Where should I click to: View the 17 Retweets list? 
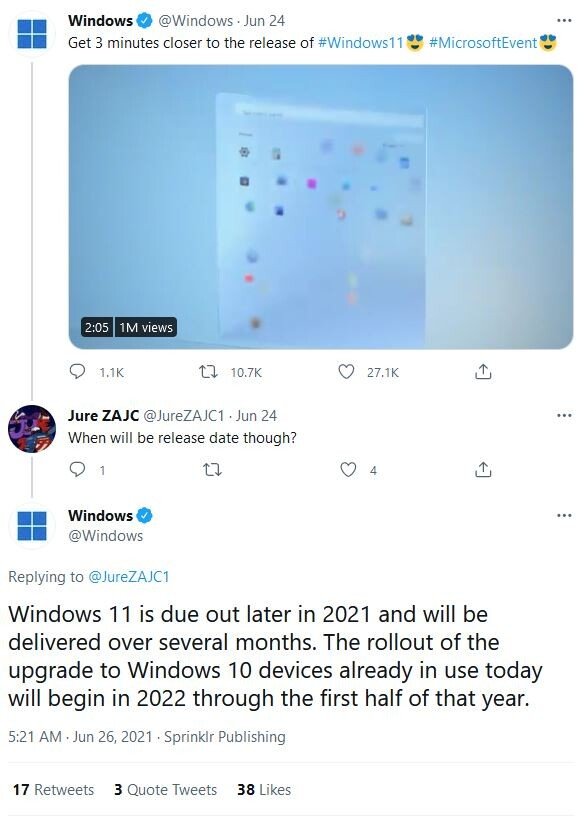[54, 789]
